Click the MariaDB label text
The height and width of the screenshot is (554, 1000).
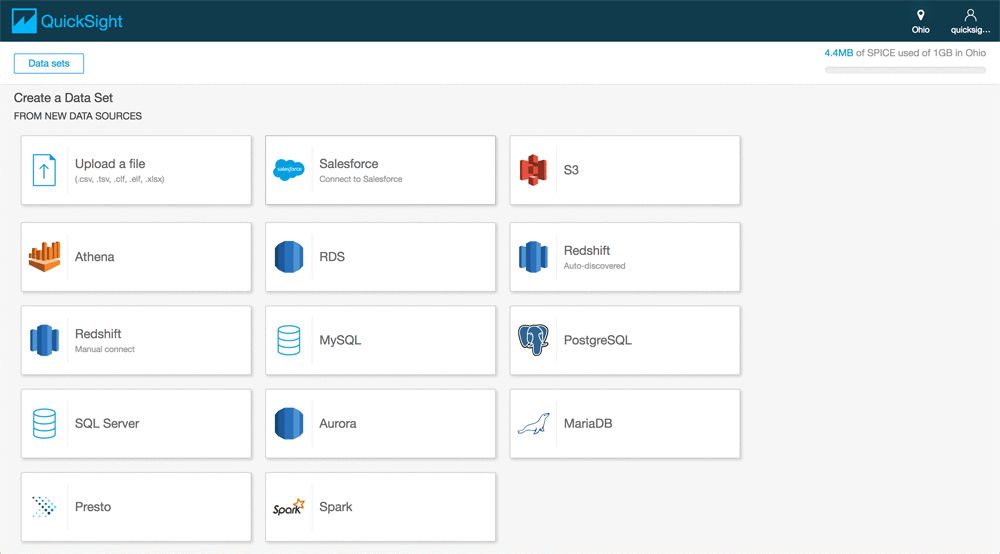tap(587, 423)
